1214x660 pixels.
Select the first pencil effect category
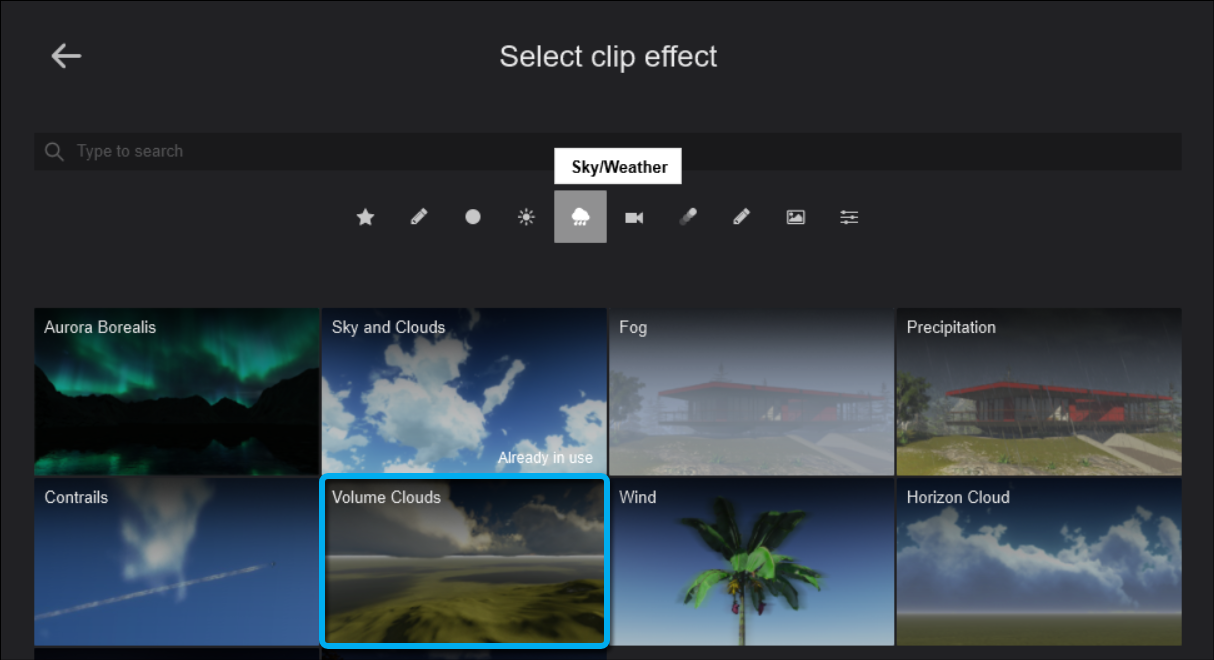tap(419, 217)
